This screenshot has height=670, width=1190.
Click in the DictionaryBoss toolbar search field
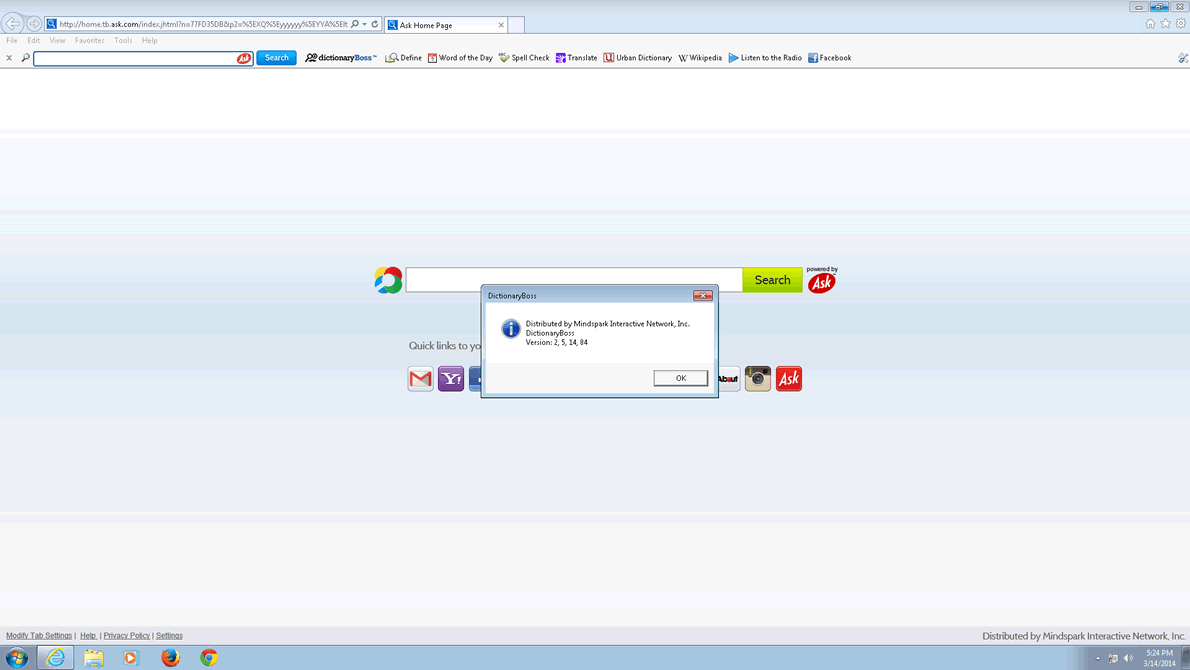(x=135, y=59)
